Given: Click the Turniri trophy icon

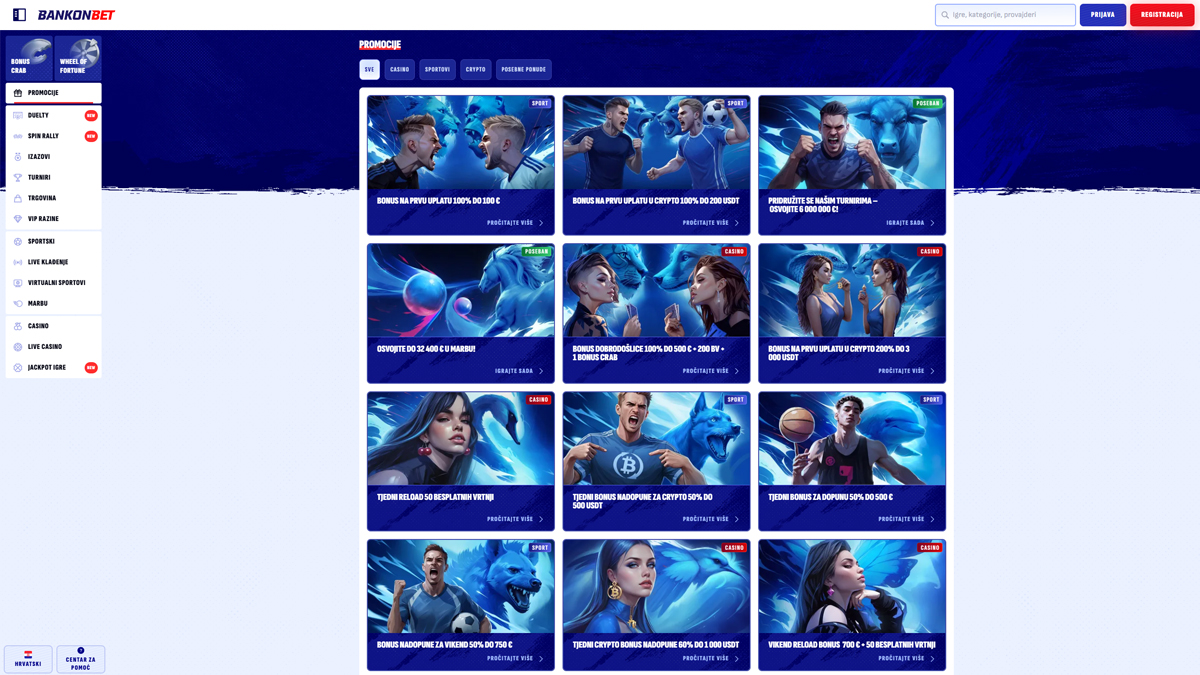Looking at the screenshot, I should pyautogui.click(x=18, y=178).
